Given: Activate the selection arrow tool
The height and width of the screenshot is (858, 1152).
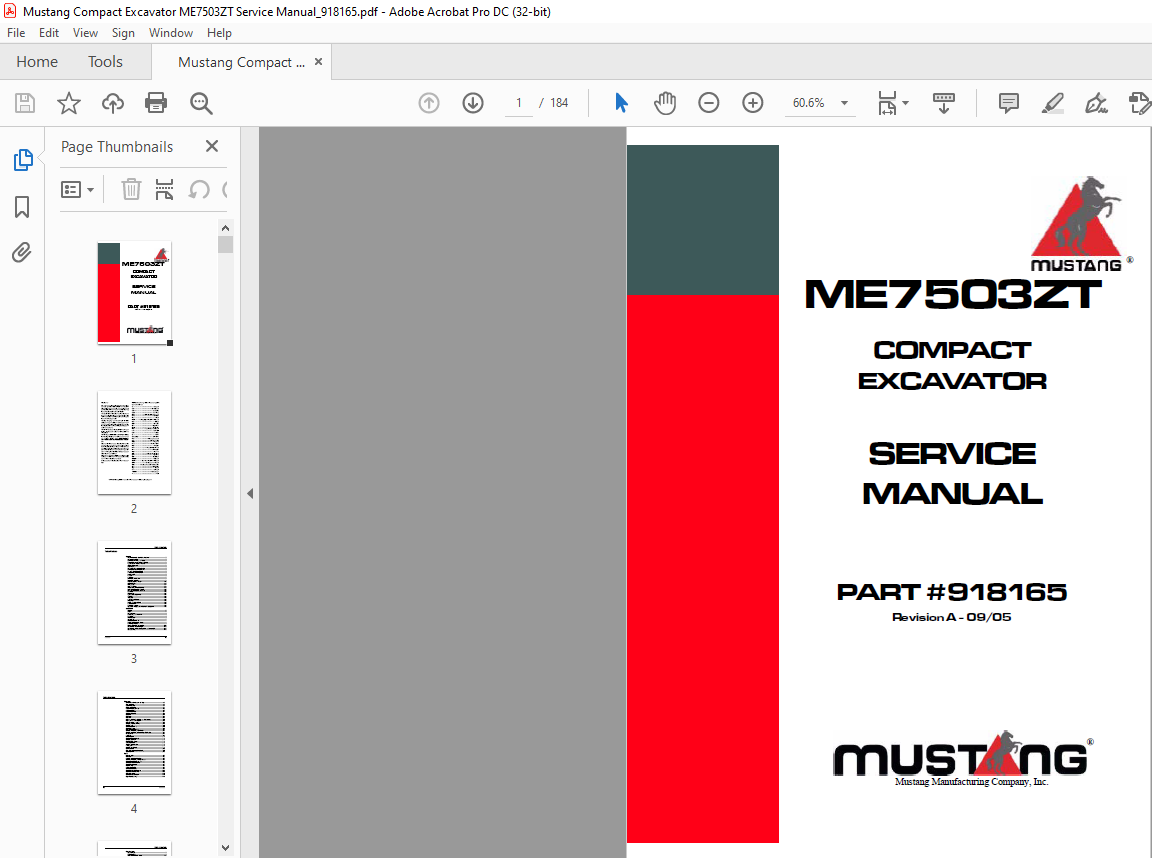Looking at the screenshot, I should (622, 103).
